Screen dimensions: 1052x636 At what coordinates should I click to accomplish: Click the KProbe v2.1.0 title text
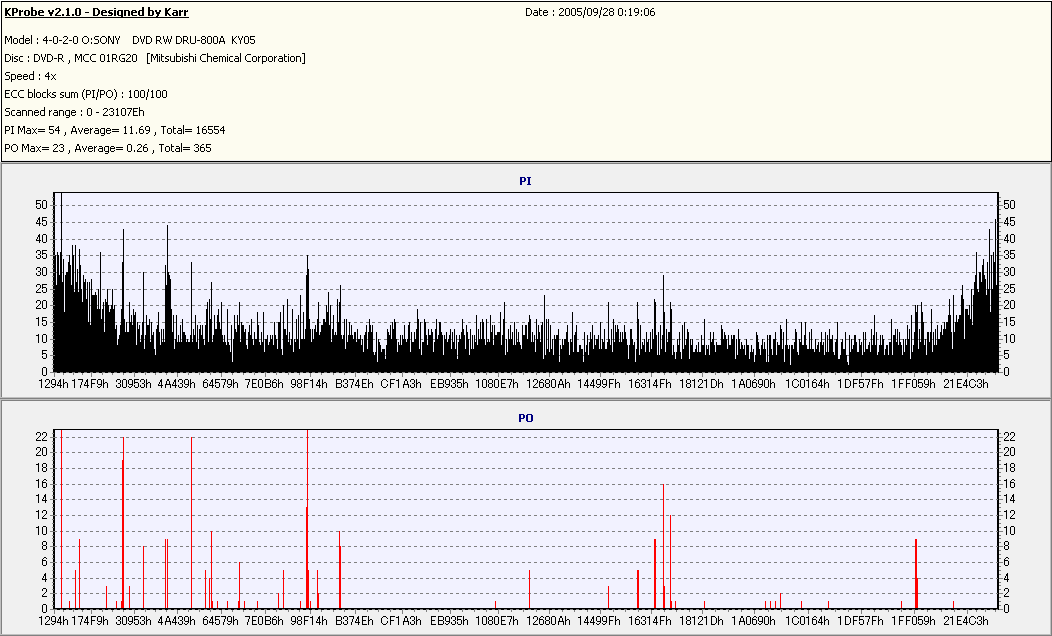click(97, 13)
